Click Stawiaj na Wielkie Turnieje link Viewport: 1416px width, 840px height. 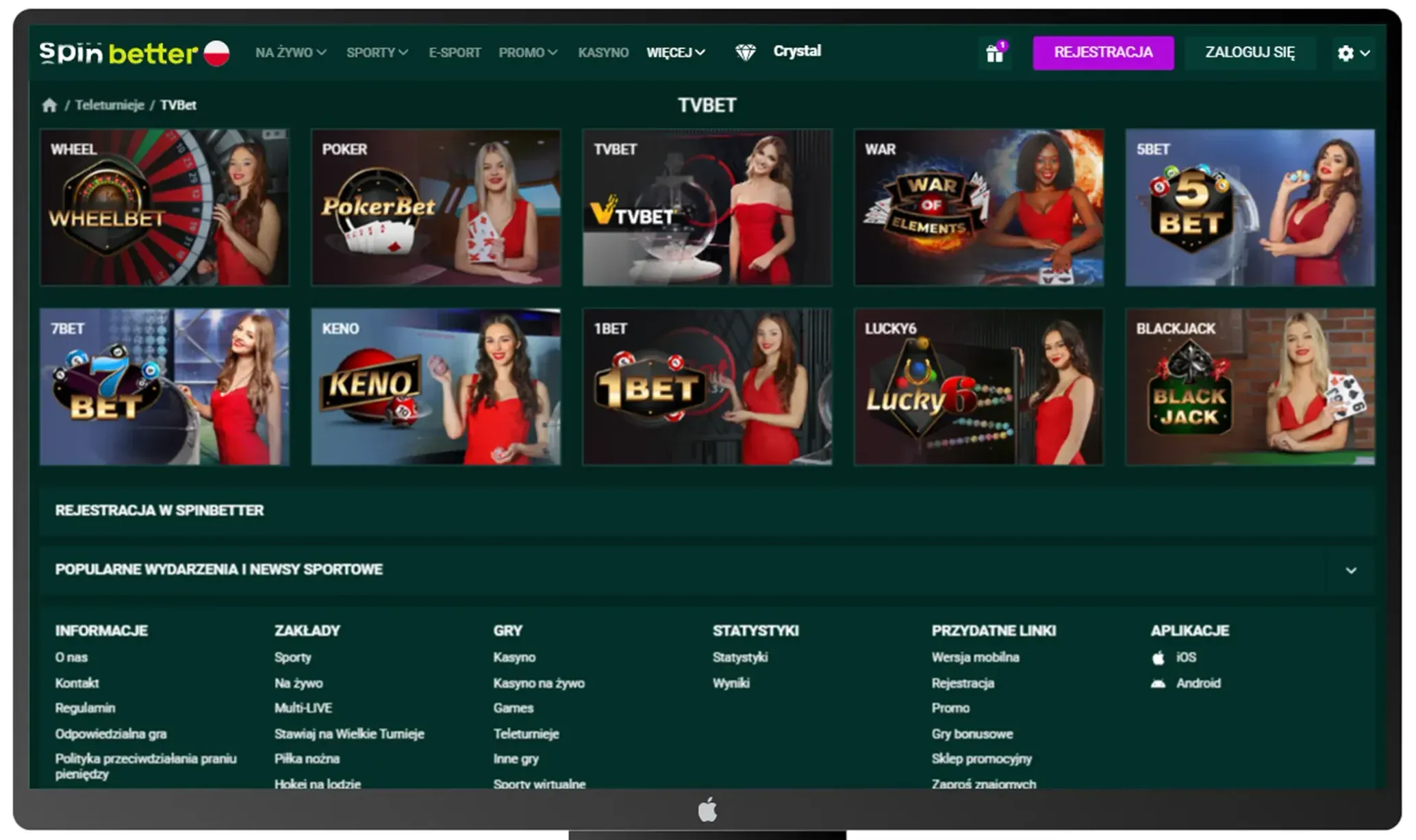pos(349,734)
